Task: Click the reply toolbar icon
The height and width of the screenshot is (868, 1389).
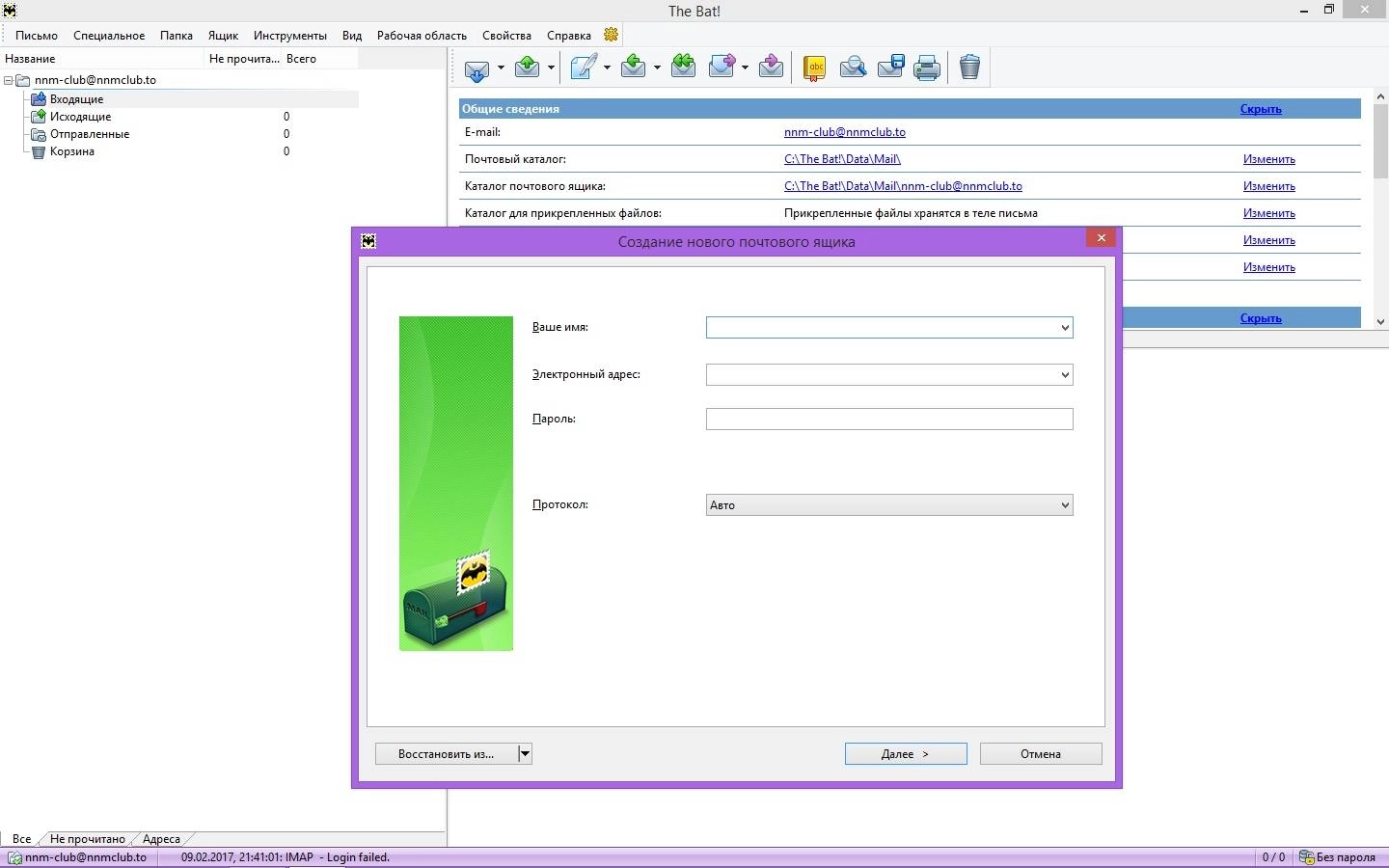Action: point(634,67)
